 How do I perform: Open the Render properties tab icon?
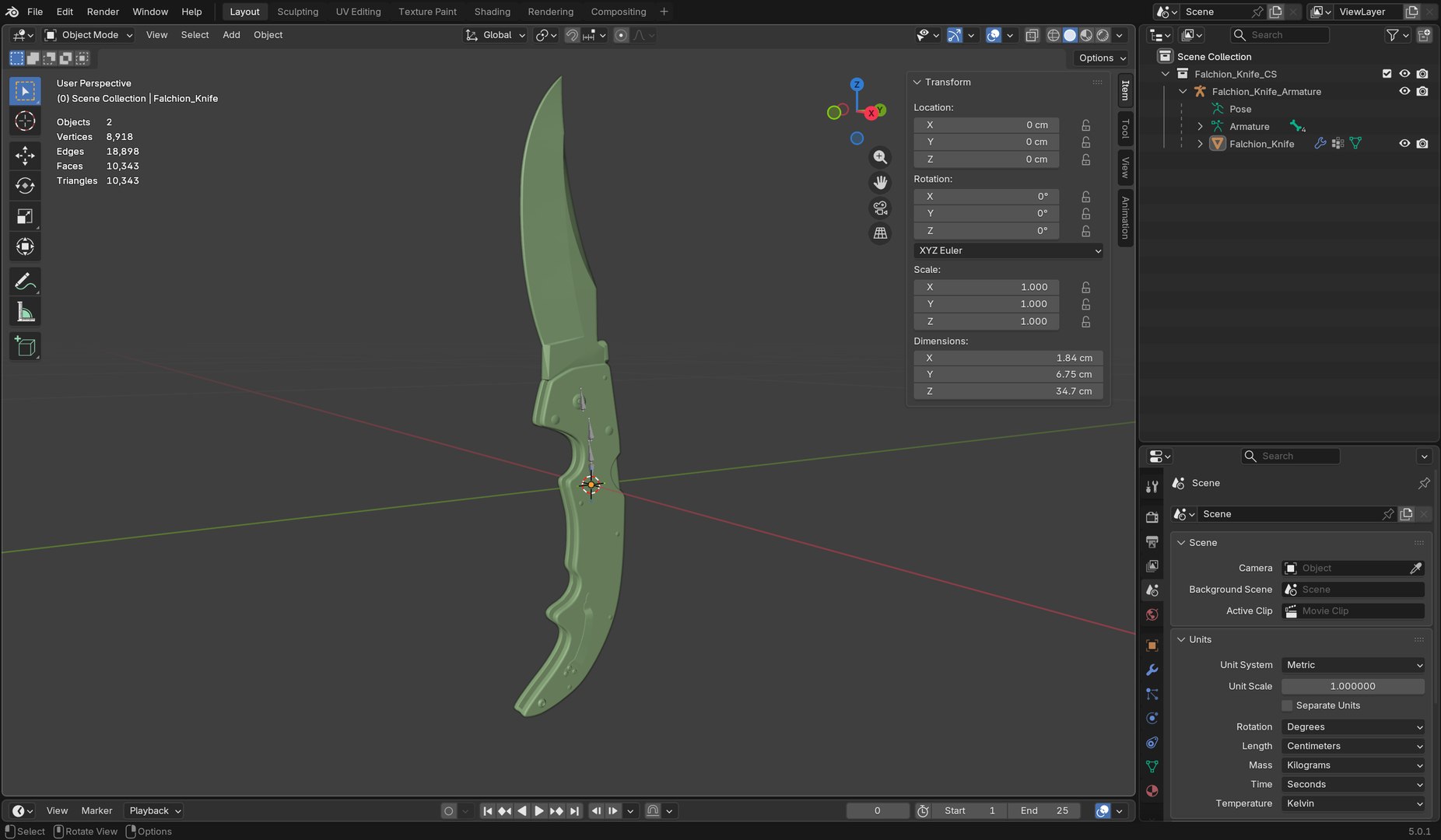point(1152,517)
